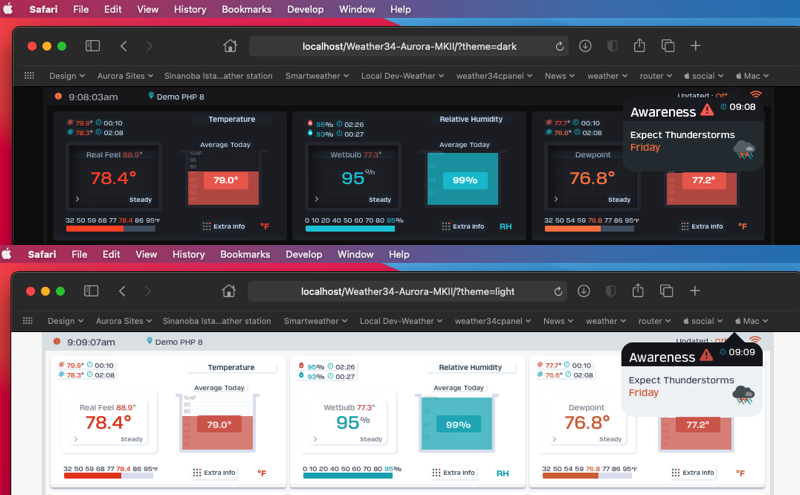Click Share icon in dark-theme Safari window
Image resolution: width=800 pixels, height=495 pixels.
tap(639, 45)
